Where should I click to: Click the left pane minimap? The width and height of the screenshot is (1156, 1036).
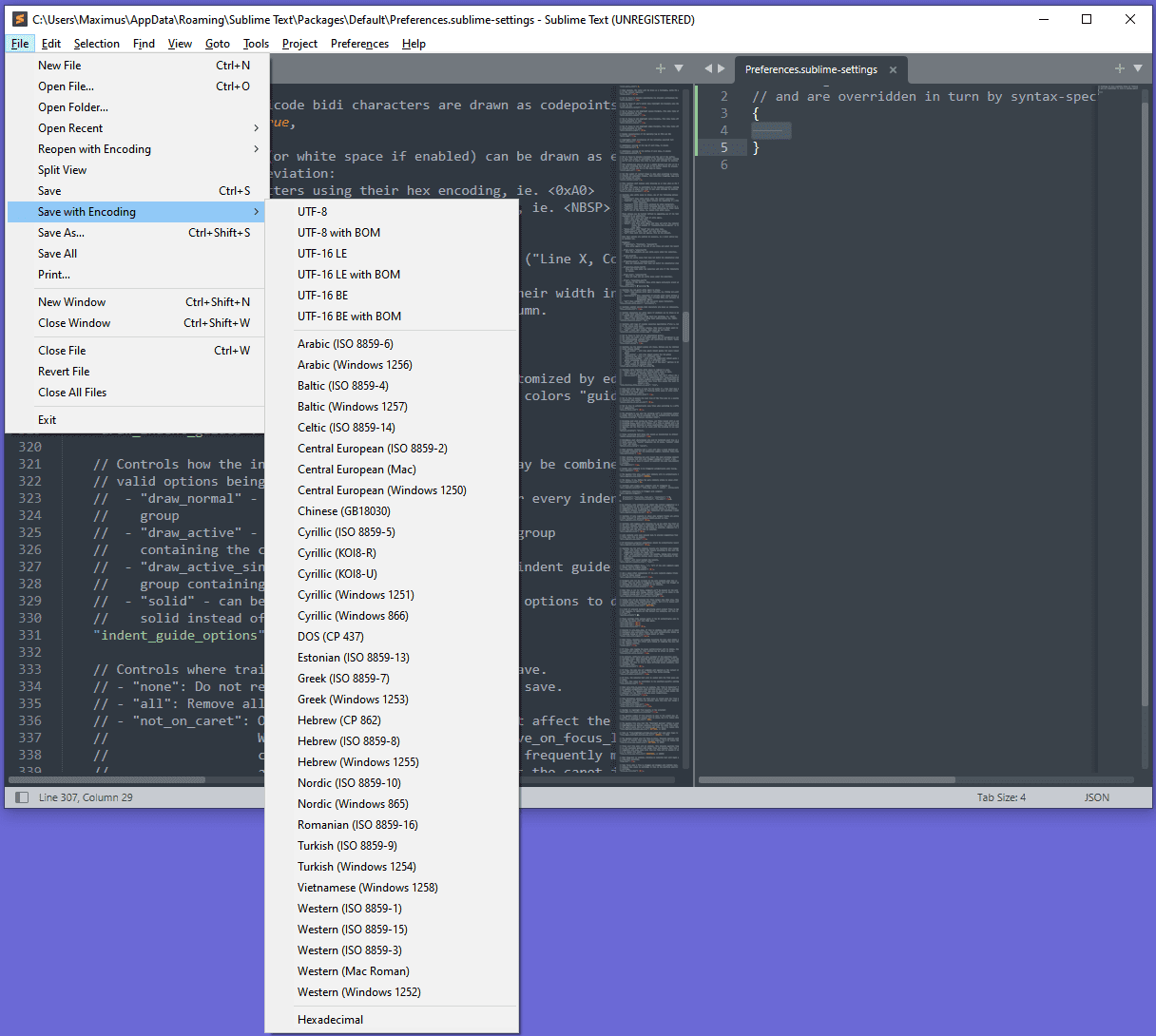648,427
